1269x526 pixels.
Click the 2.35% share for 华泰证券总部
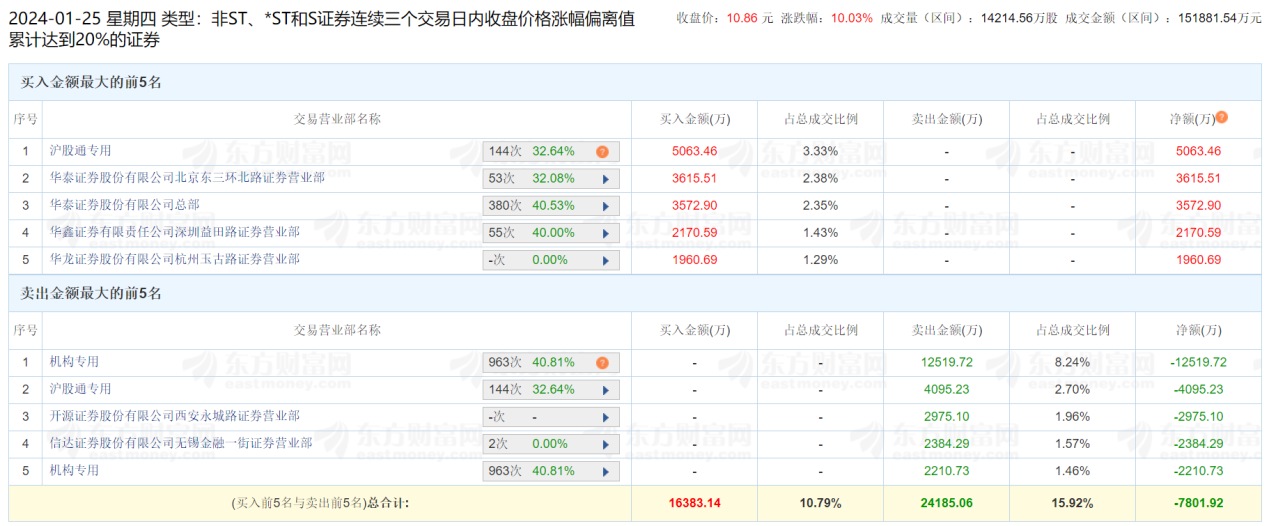[820, 206]
